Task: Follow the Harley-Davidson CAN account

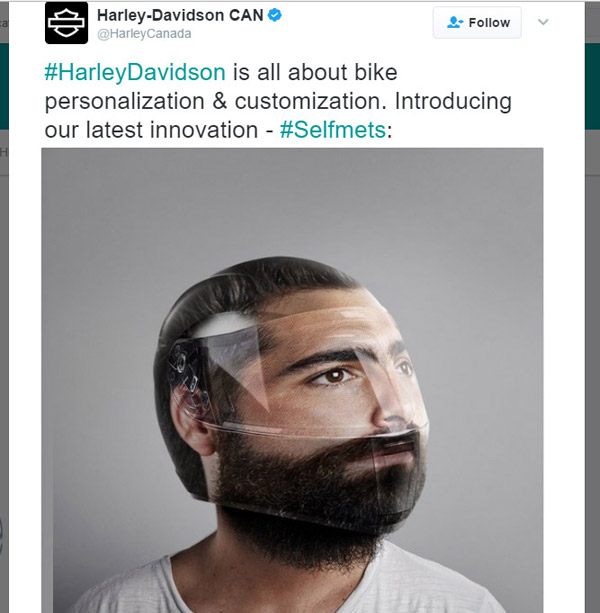Action: pos(477,22)
